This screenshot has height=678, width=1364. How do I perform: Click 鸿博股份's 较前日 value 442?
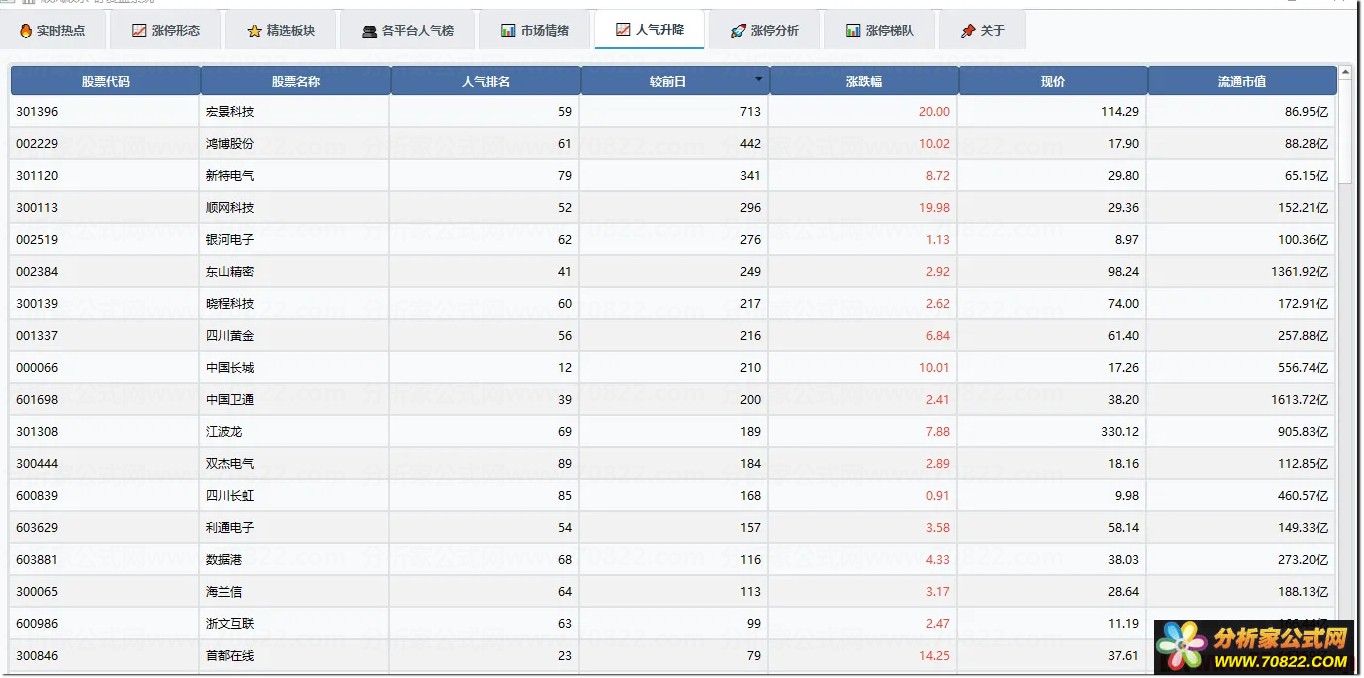tap(751, 144)
